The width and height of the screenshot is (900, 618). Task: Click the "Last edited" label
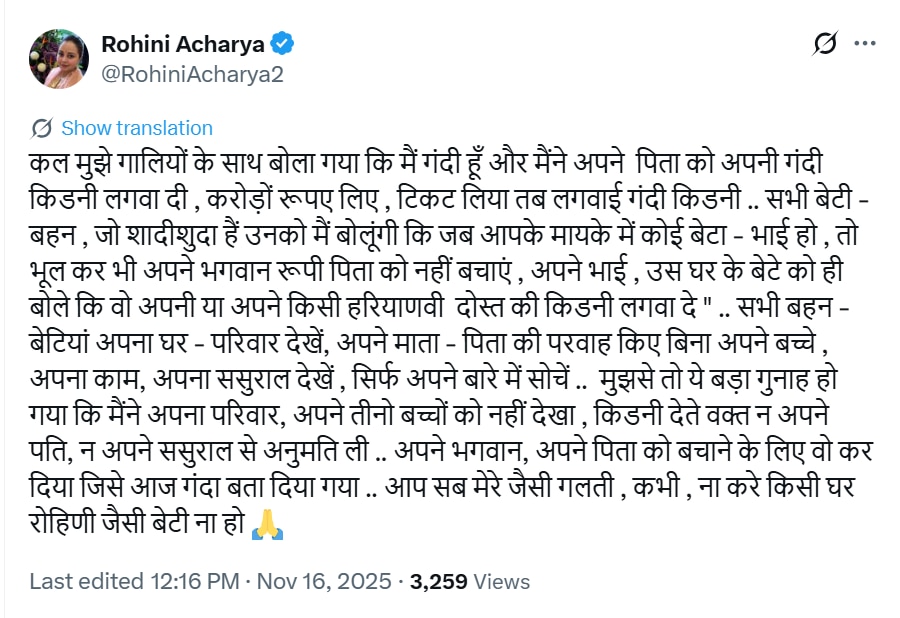(76, 581)
